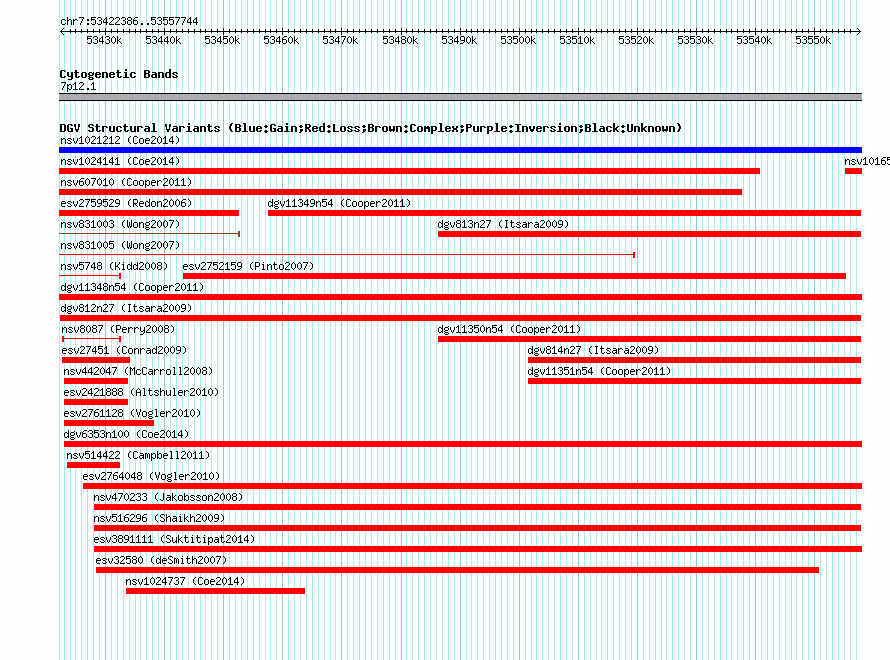Click the nsv1021212 (Coe2014) variant label
This screenshot has height=660, width=890.
coord(120,140)
